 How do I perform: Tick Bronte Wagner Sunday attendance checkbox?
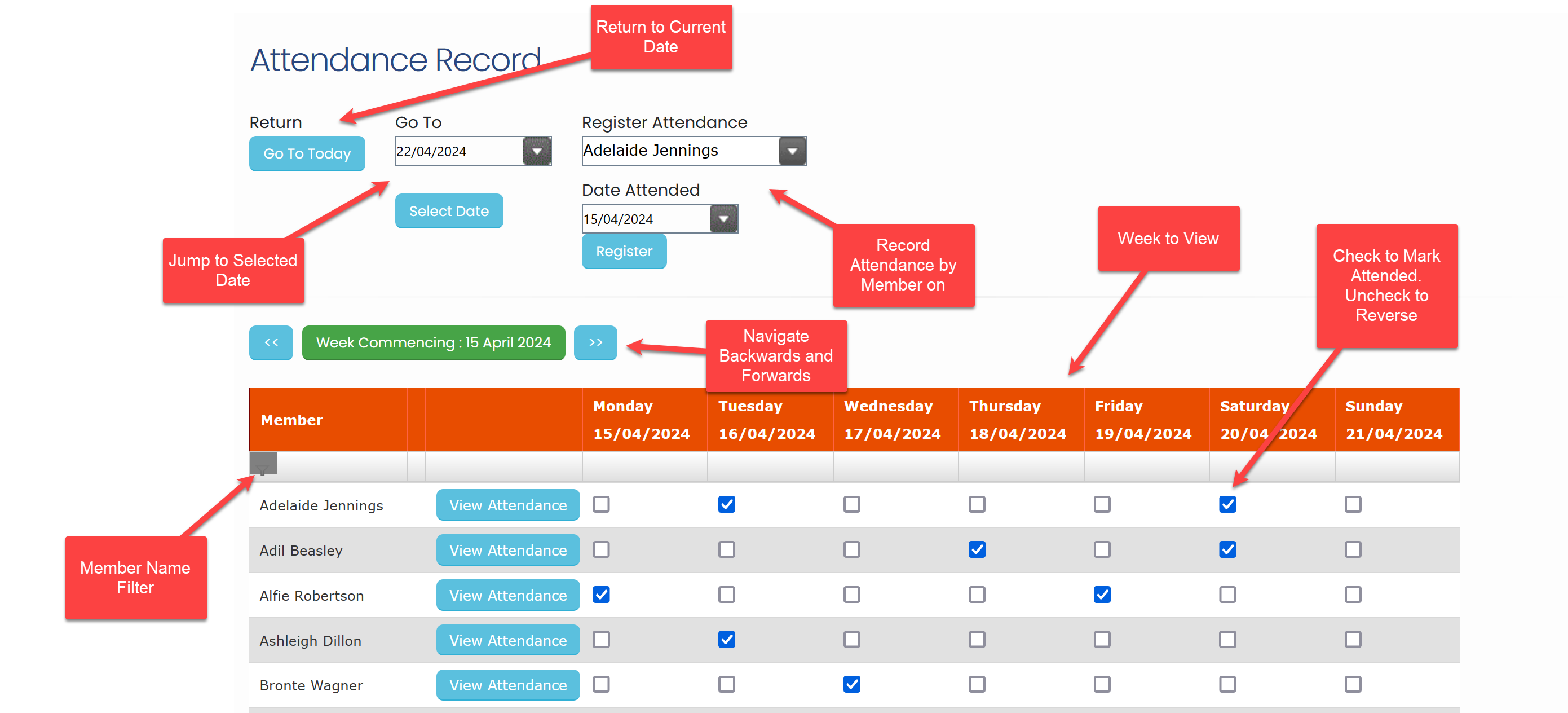(1353, 684)
